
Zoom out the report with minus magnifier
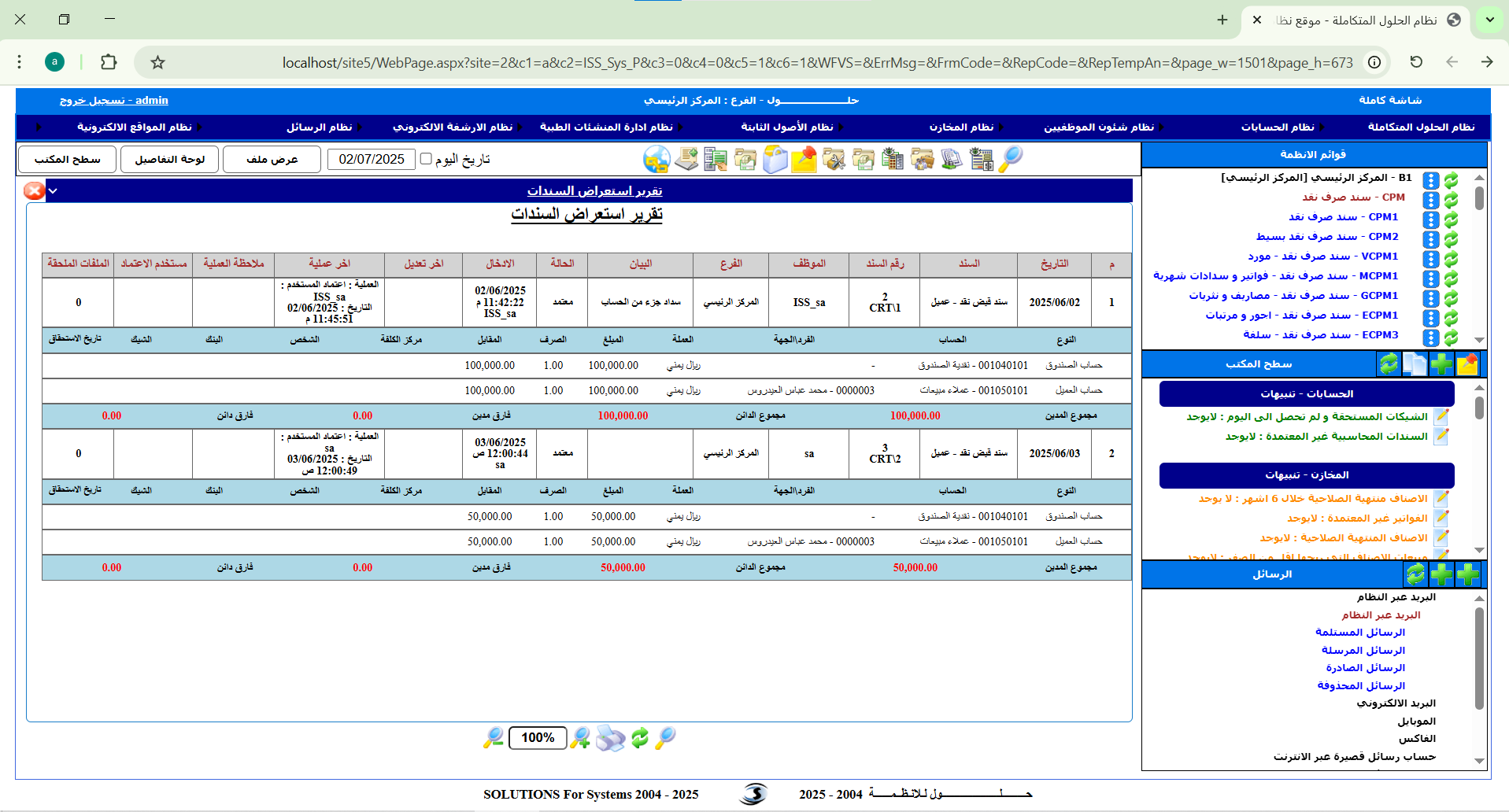(x=494, y=738)
